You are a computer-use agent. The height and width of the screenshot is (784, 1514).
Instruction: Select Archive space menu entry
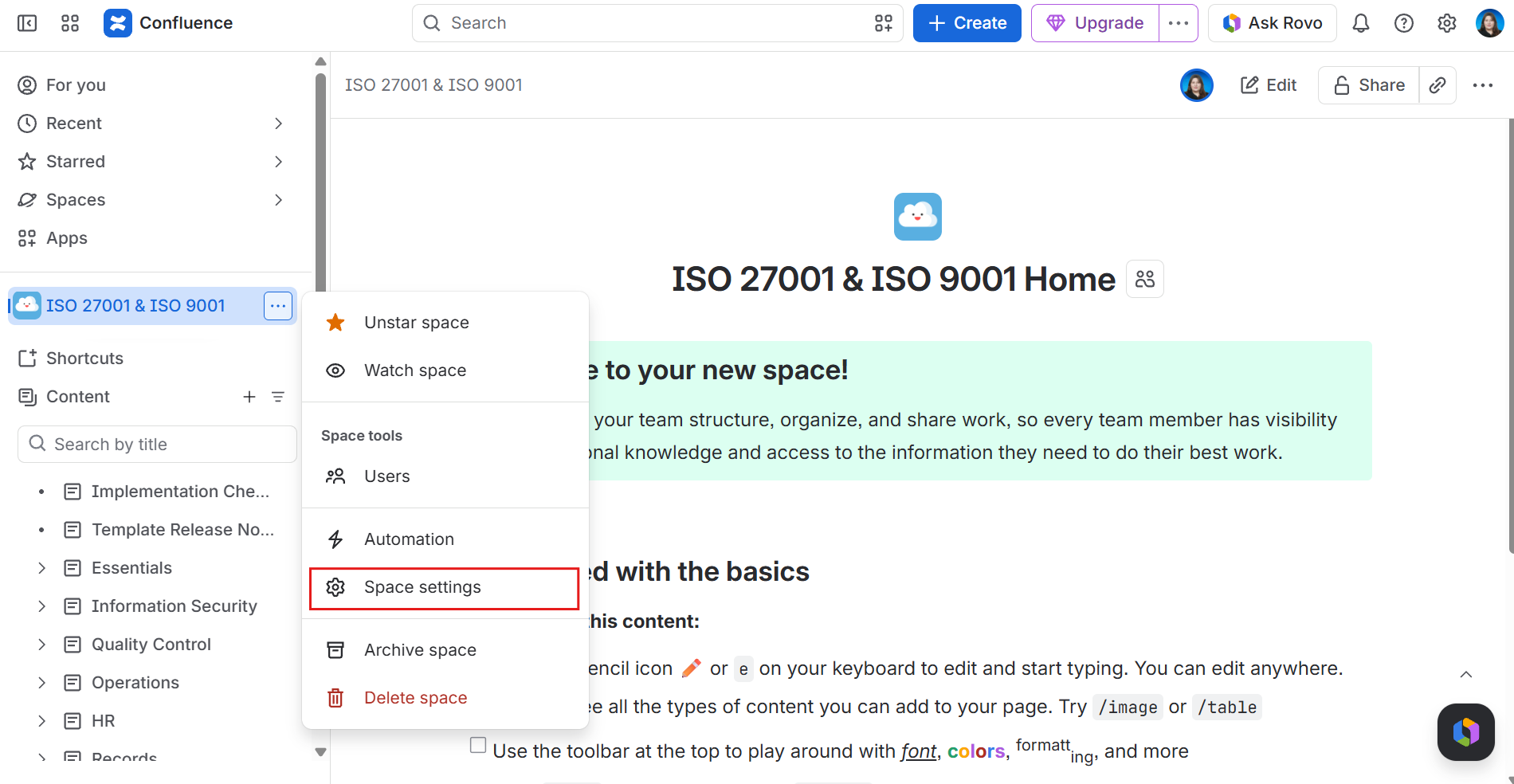point(445,650)
